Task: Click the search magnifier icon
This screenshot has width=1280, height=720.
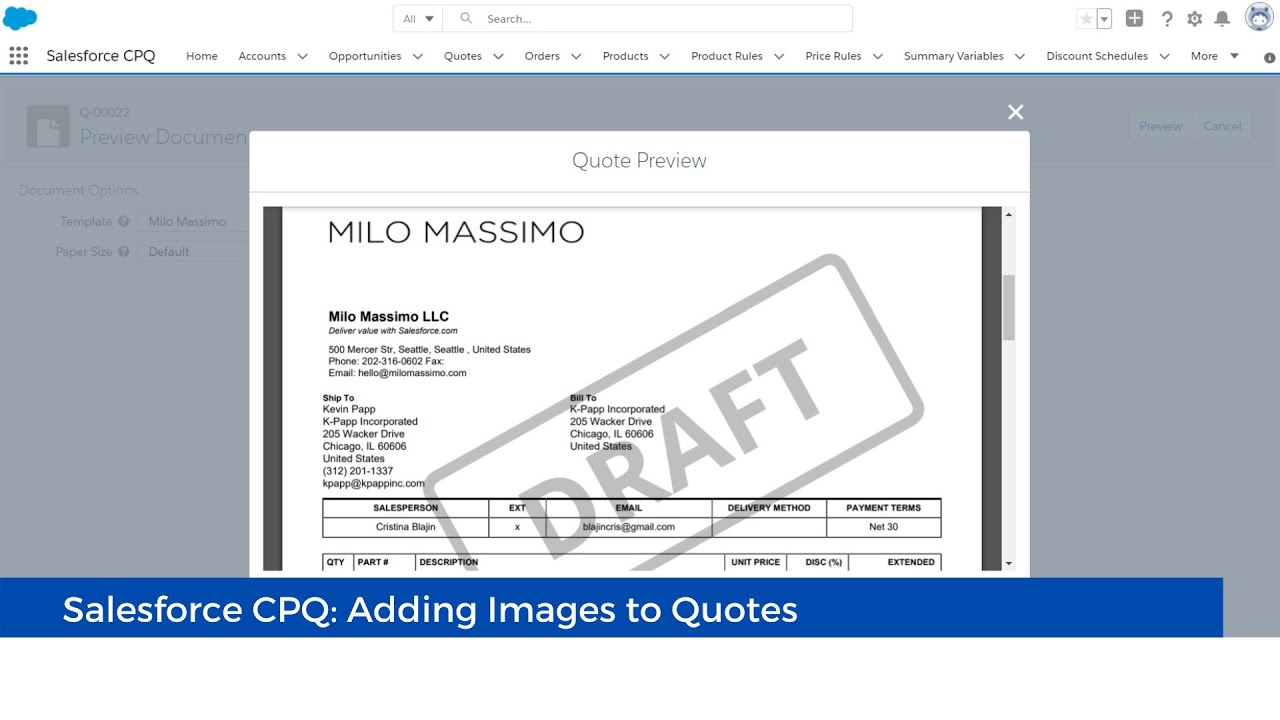Action: (x=465, y=18)
